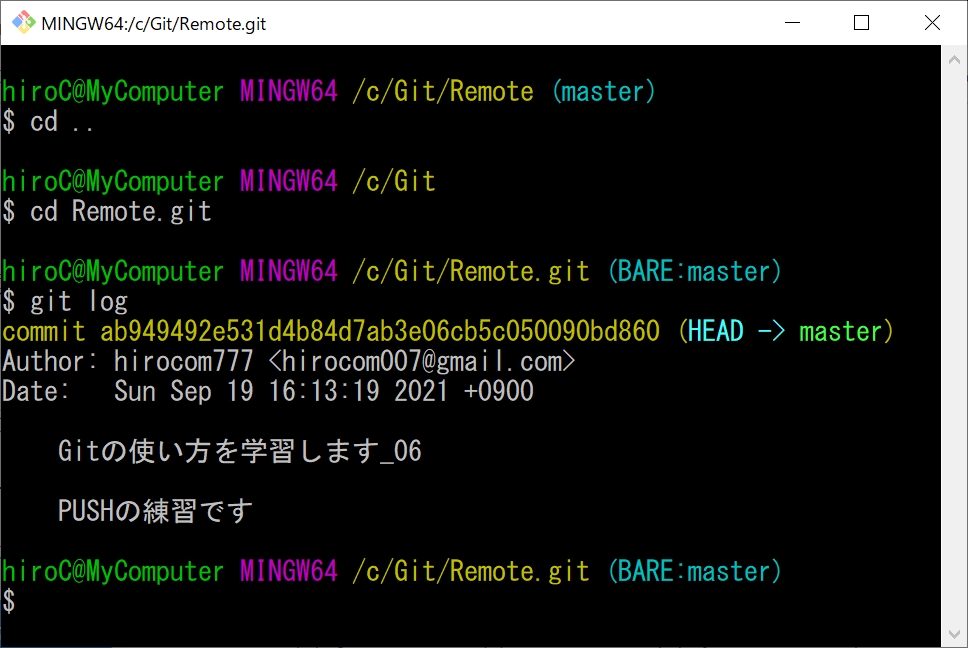Click the scrollbar down arrow

coord(954,634)
